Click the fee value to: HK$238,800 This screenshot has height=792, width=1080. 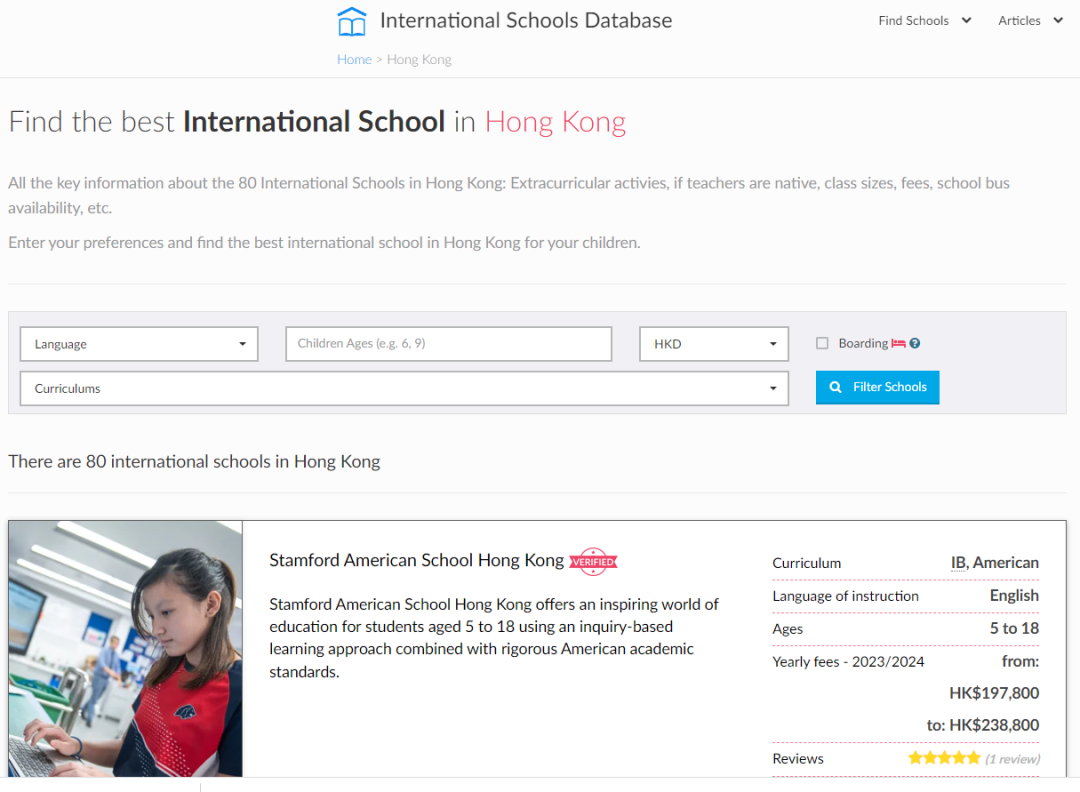pos(982,725)
